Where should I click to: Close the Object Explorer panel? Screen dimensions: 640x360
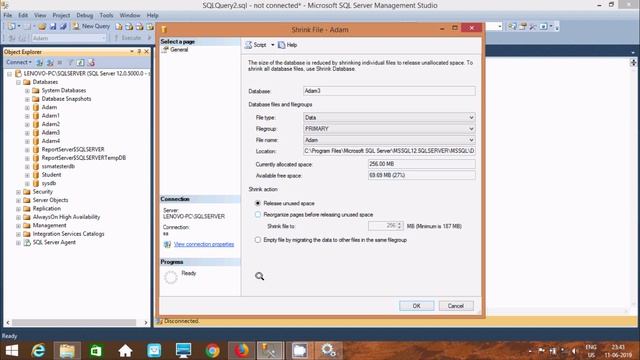pyautogui.click(x=147, y=52)
